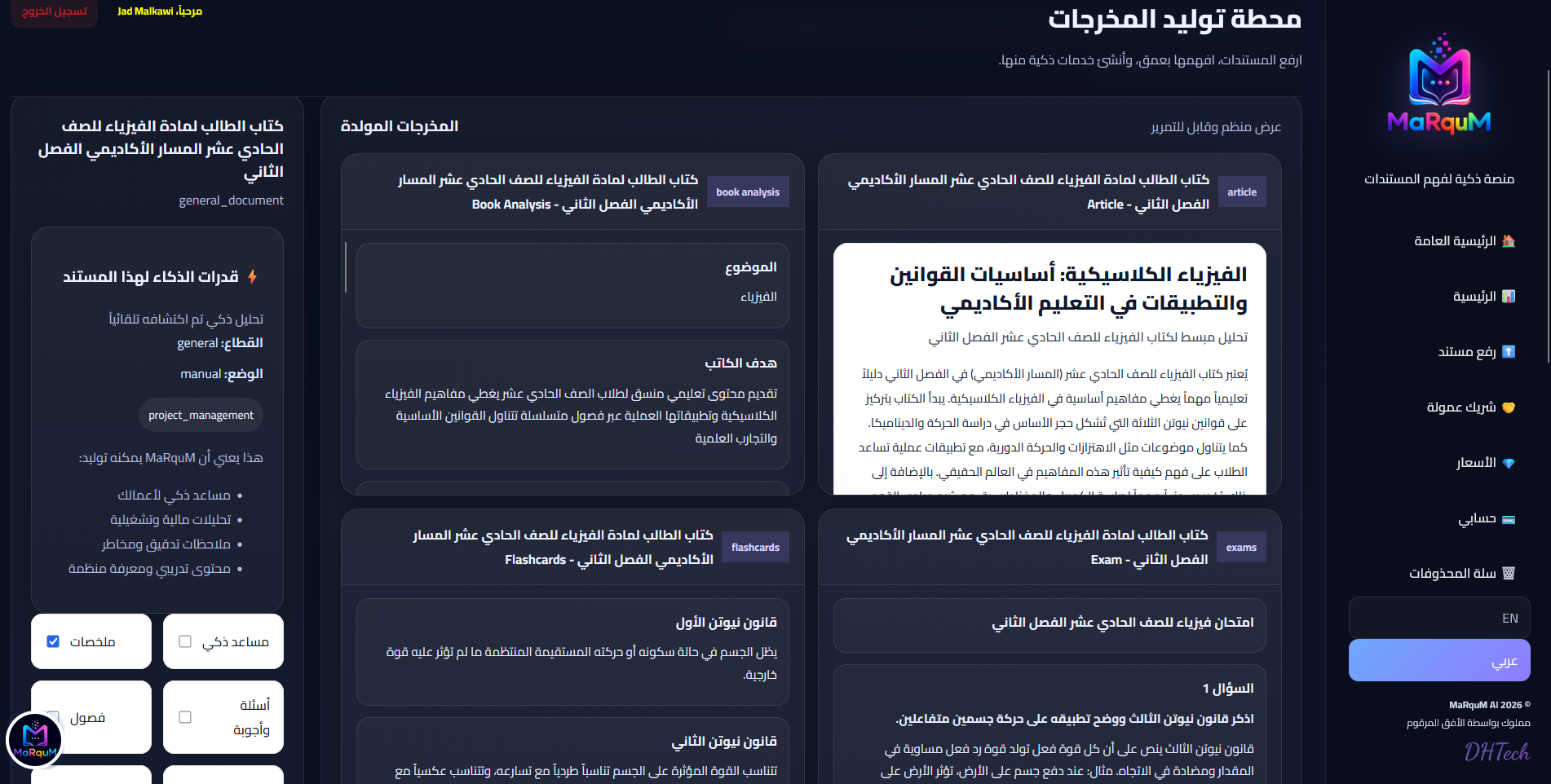The width and height of the screenshot is (1551, 784).
Task: Click the article preview titled الفيزياء الكلاسيكية
Action: click(1049, 368)
